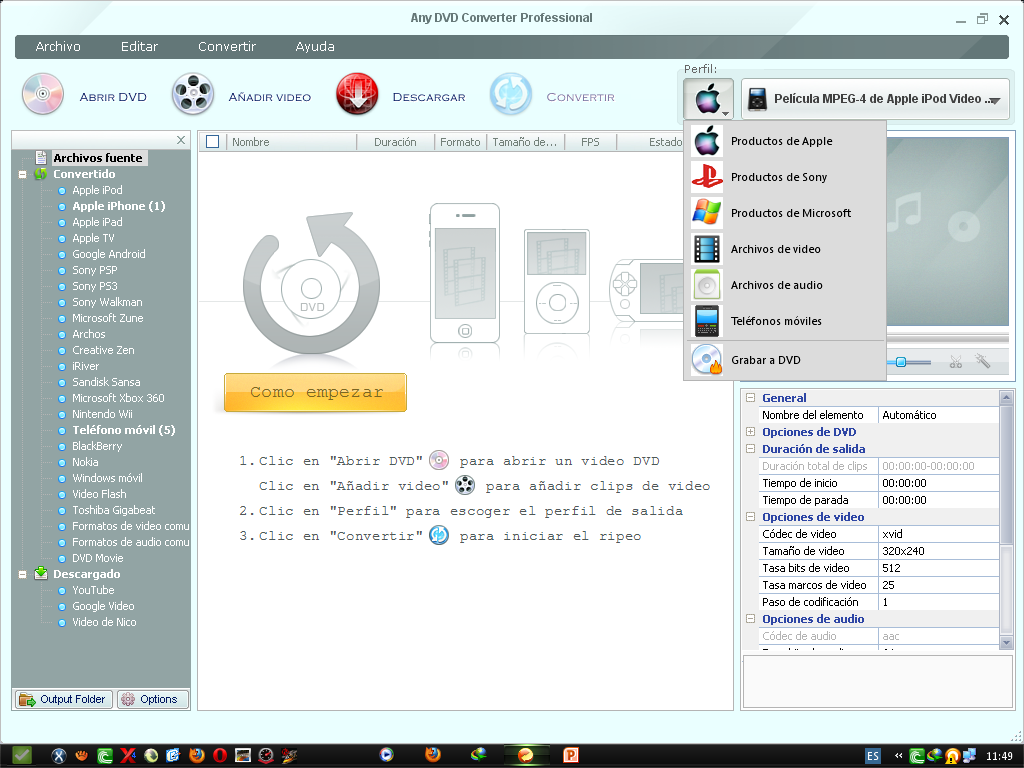
Task: Click the Abrir DVD disc icon
Action: [42, 95]
